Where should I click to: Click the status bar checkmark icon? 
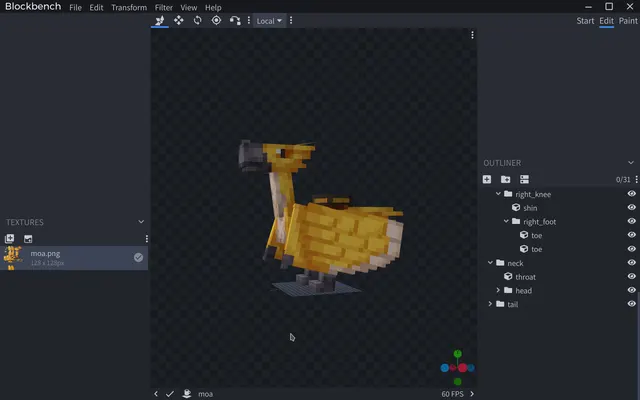pyautogui.click(x=170, y=394)
